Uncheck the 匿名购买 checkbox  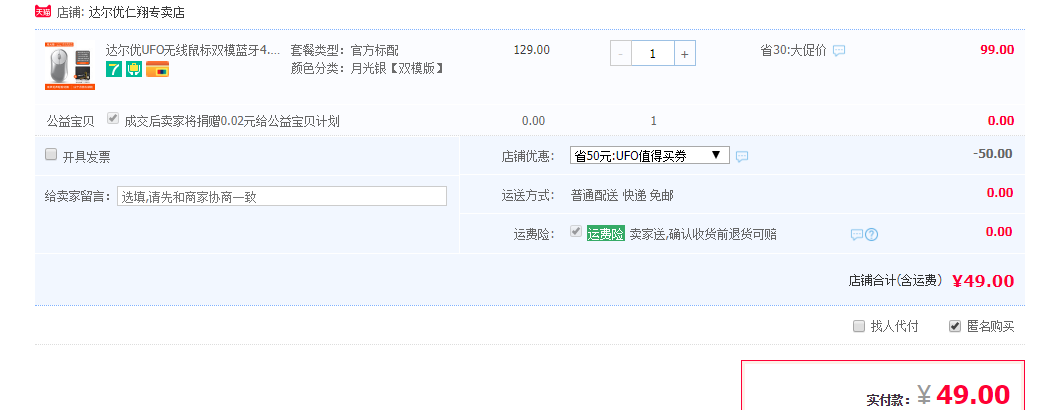(954, 326)
